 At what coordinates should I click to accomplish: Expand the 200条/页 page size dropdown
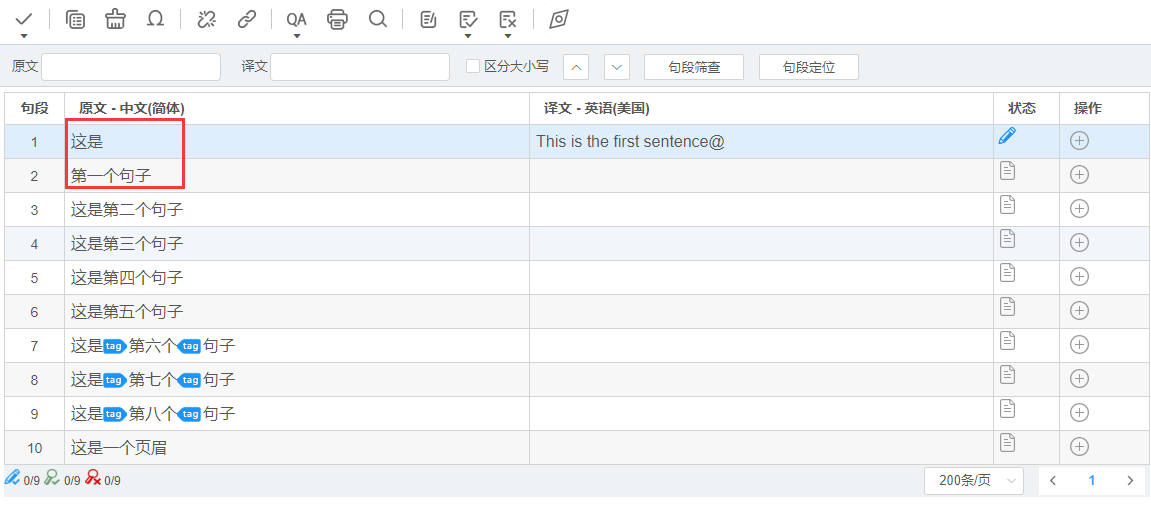point(973,481)
